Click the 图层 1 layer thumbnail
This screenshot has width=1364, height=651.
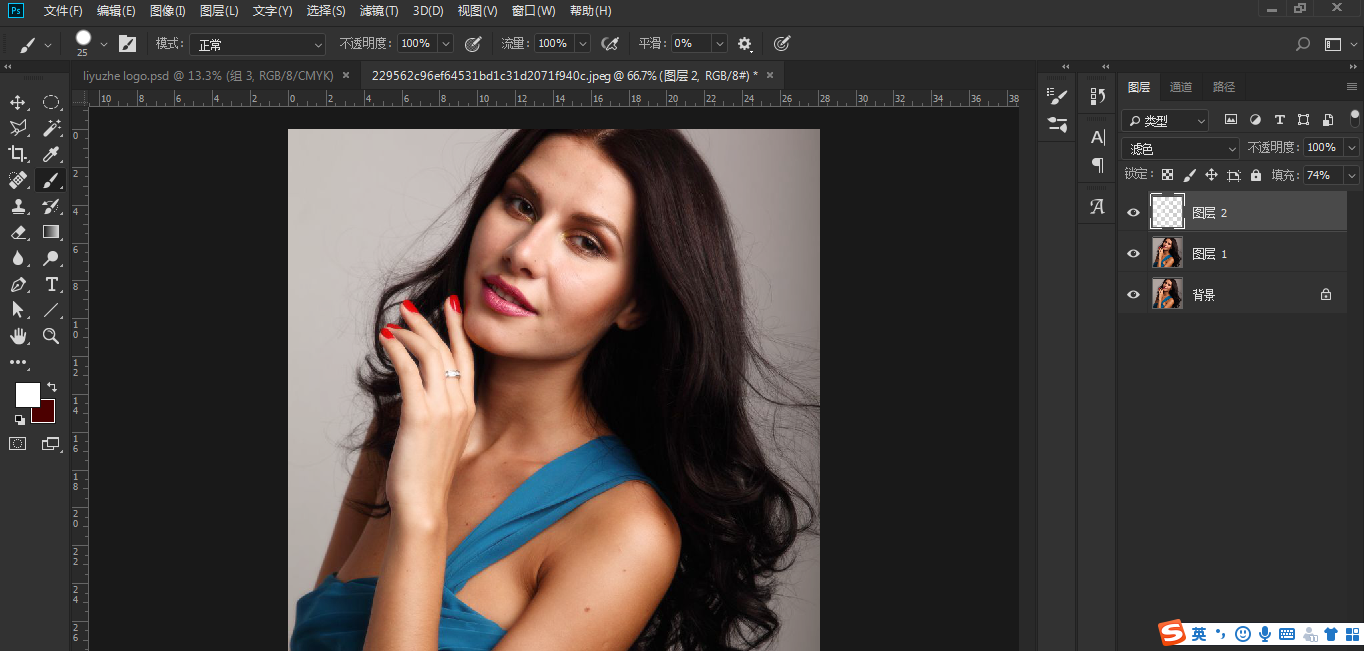click(x=1167, y=254)
